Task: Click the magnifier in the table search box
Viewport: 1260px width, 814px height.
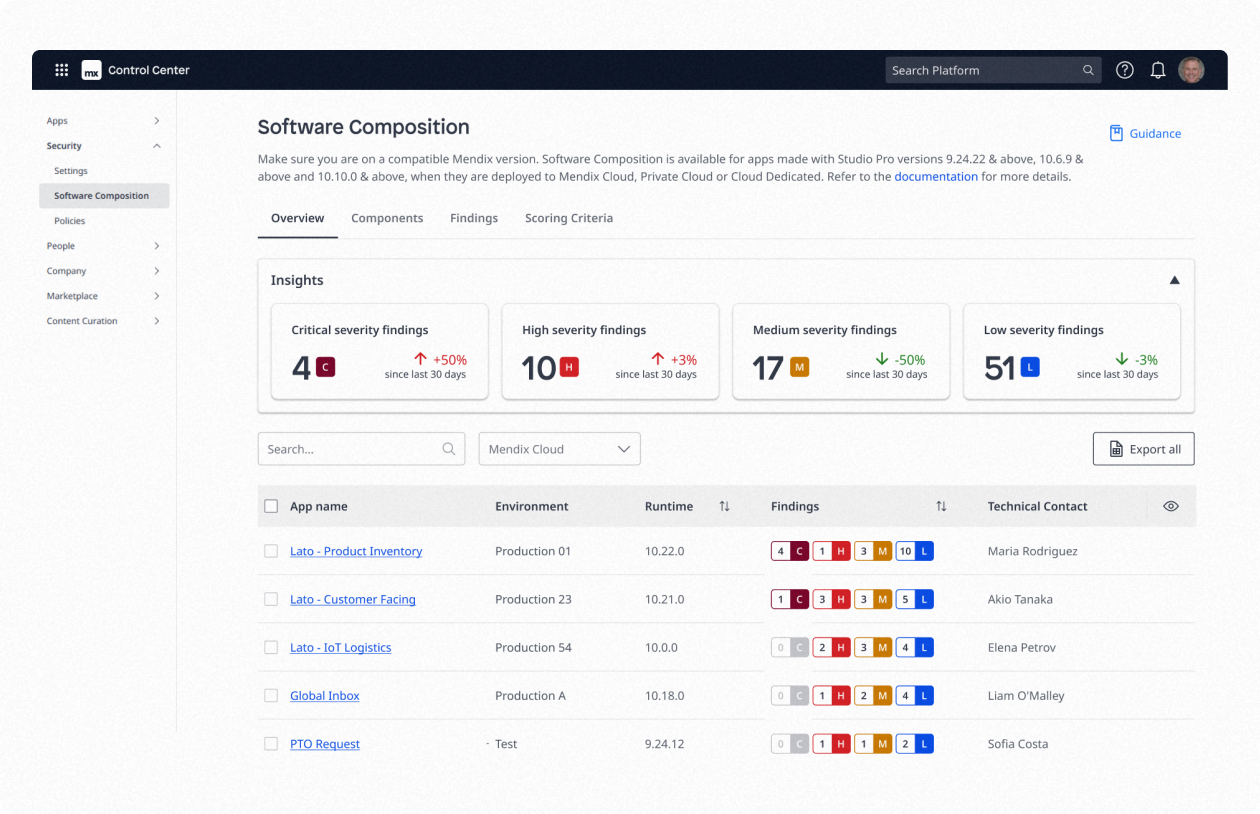Action: pos(449,449)
